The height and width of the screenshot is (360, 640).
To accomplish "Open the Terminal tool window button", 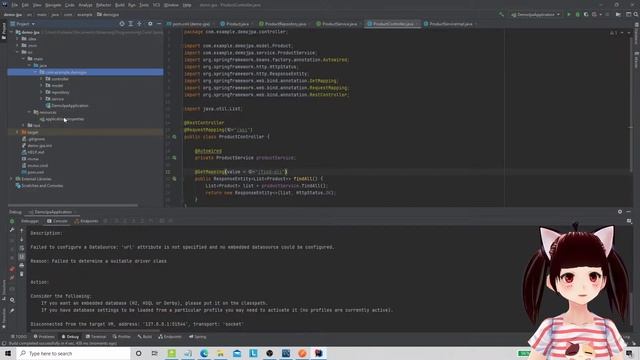I will 96,337.
